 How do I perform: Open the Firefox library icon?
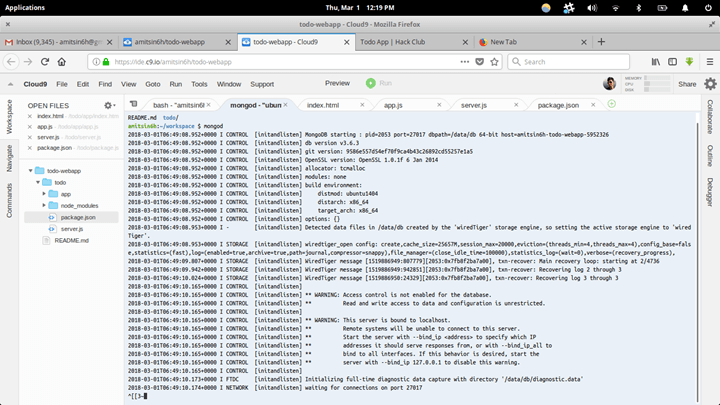(x=656, y=62)
